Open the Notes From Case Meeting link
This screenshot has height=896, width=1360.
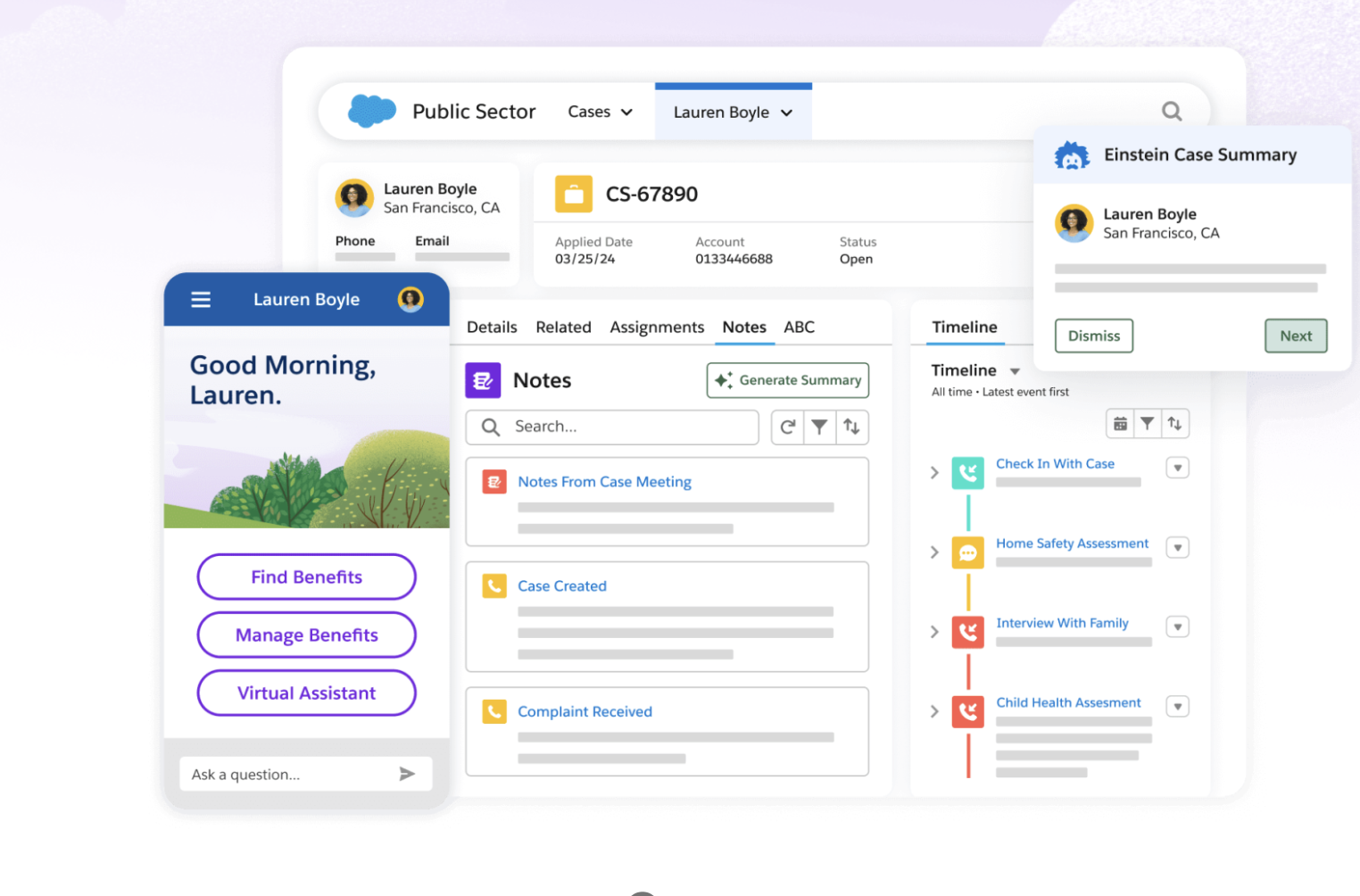pyautogui.click(x=604, y=482)
